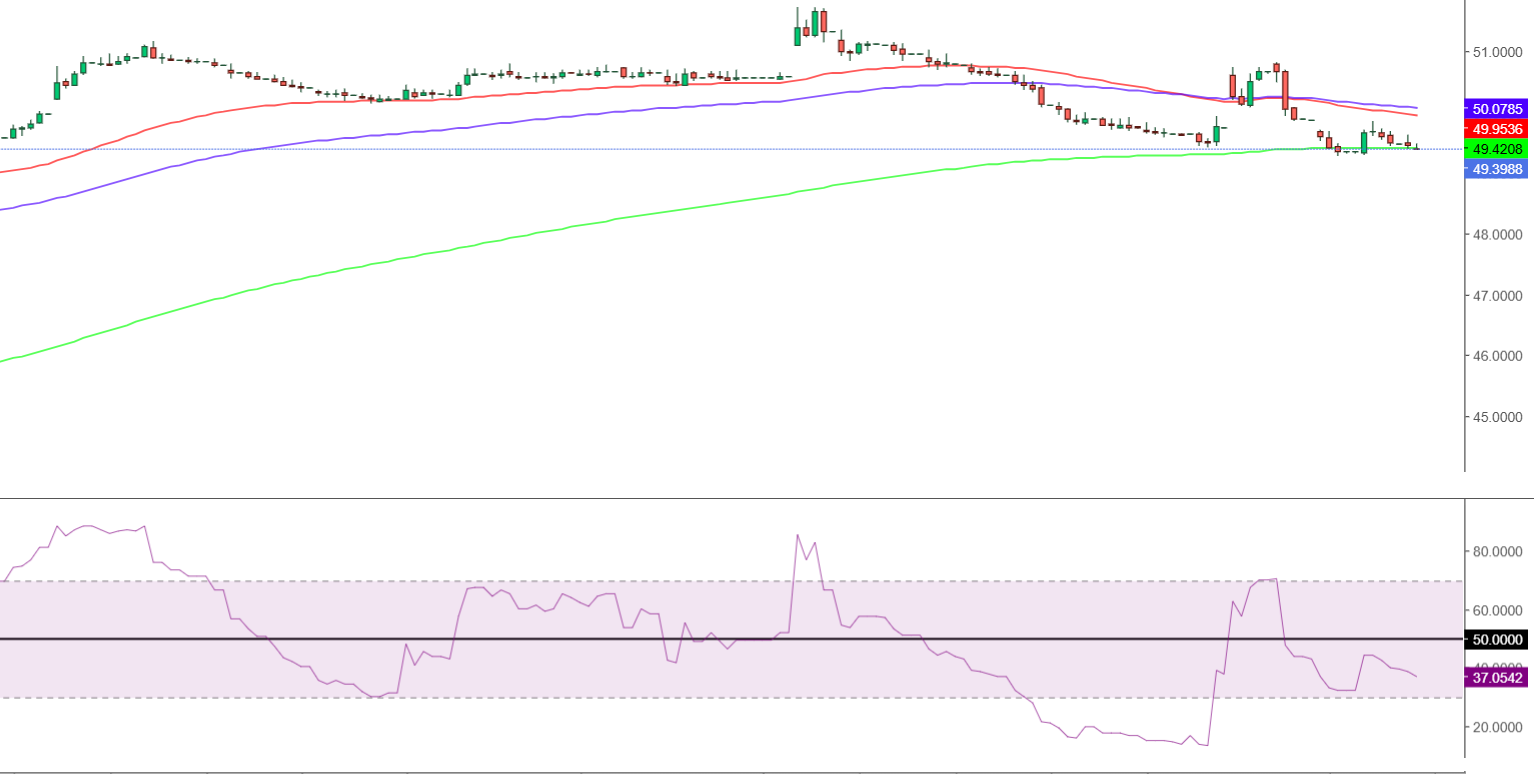Click the RSI 50.0000 midline label
The image size is (1534, 774).
1497,639
